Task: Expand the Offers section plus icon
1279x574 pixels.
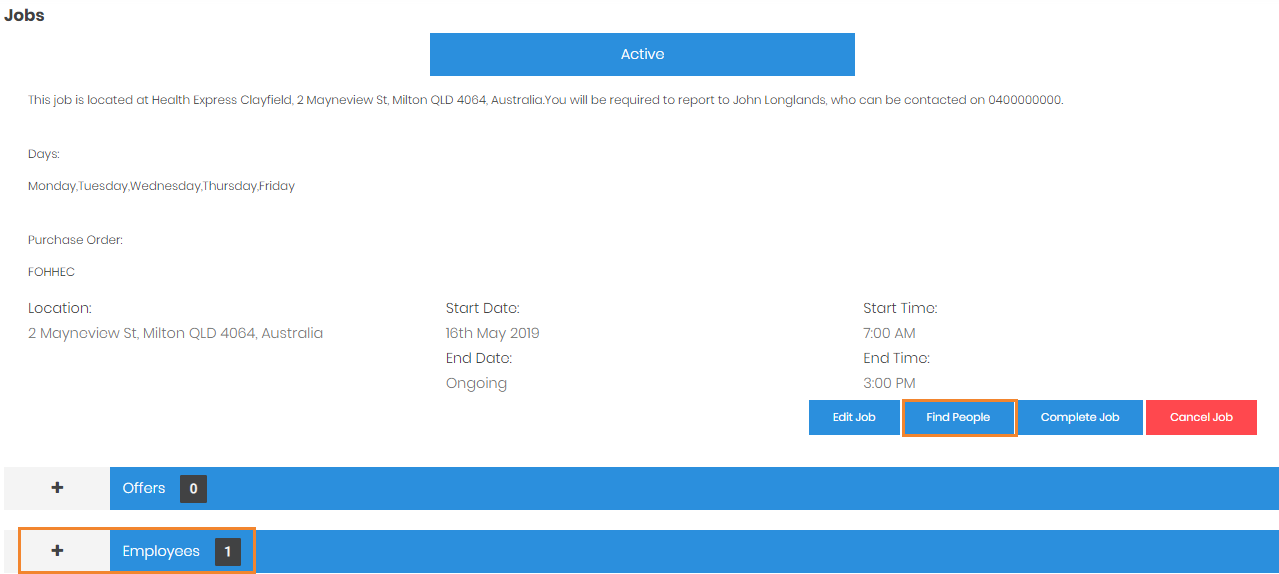Action: point(57,488)
